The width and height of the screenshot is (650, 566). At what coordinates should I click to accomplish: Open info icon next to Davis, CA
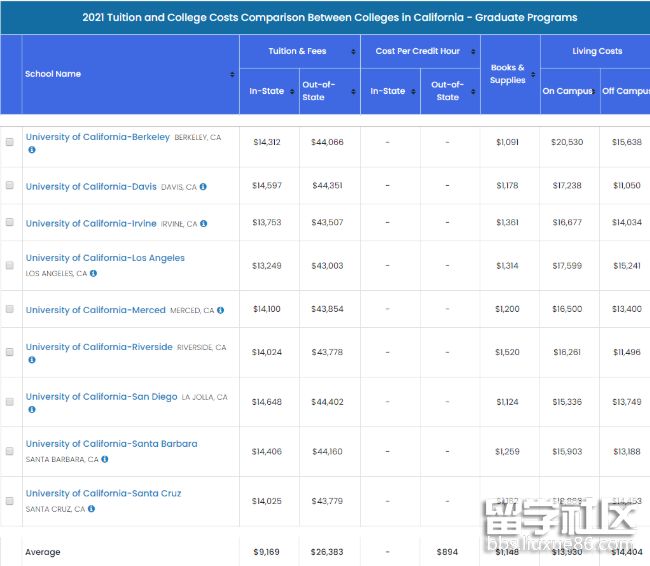(x=203, y=187)
